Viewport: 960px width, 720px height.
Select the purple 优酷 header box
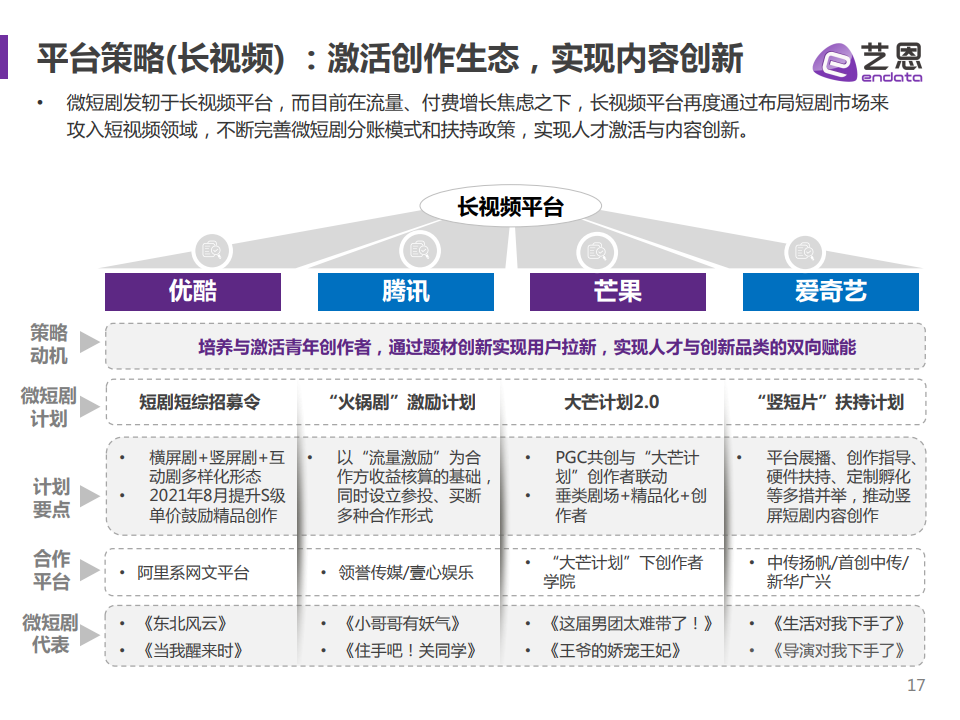pyautogui.click(x=193, y=292)
